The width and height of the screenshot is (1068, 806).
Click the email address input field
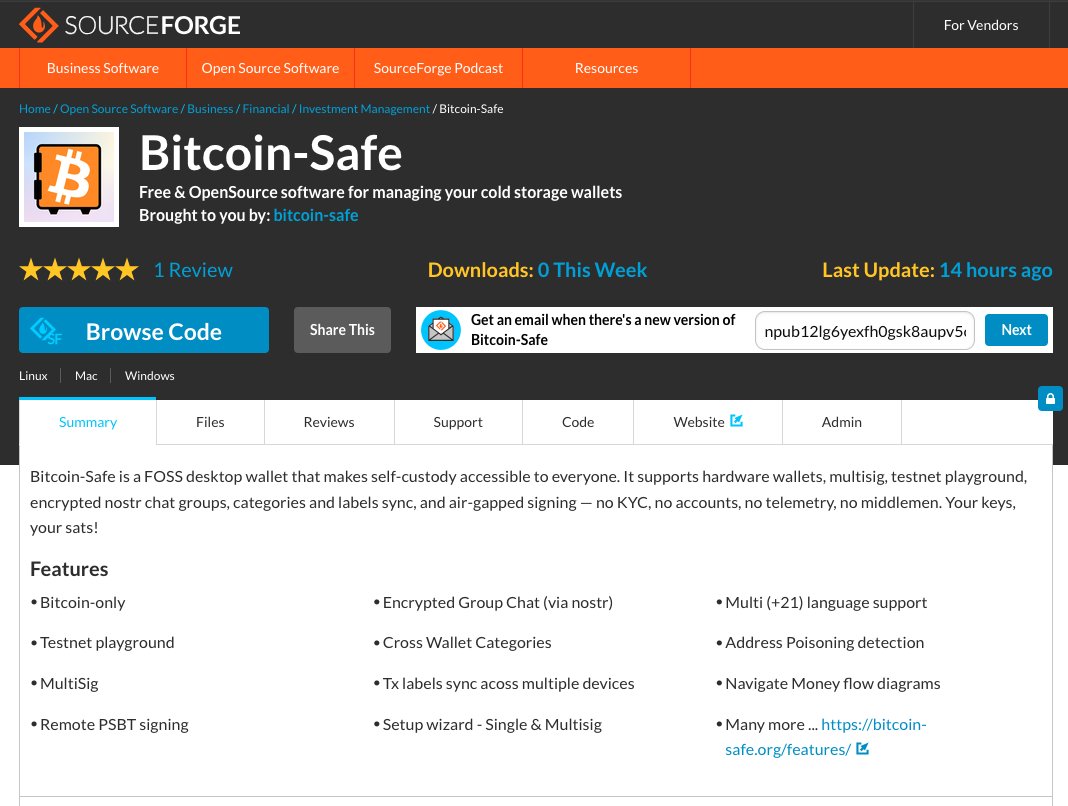(x=865, y=331)
